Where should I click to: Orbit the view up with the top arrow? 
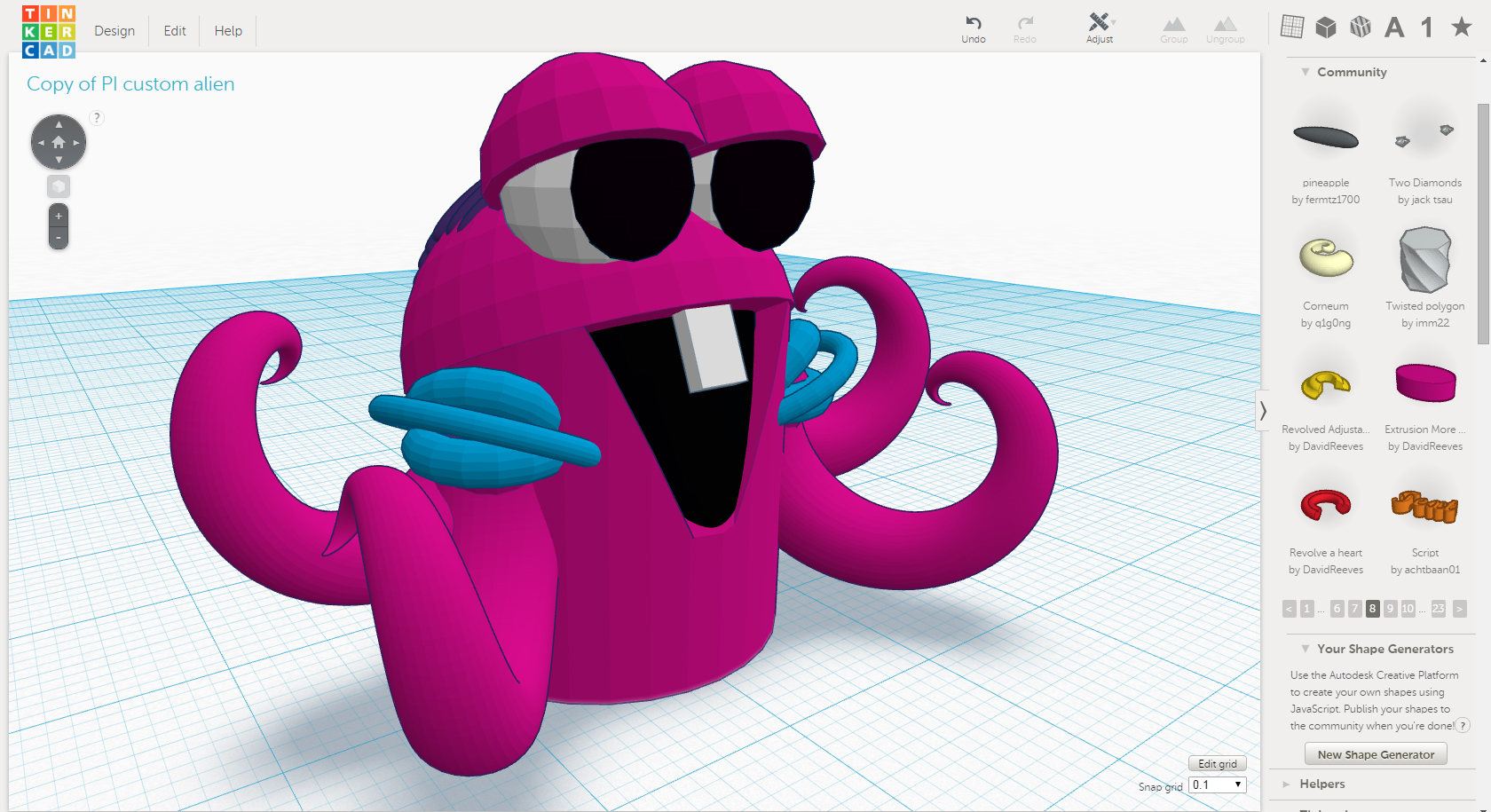point(59,124)
